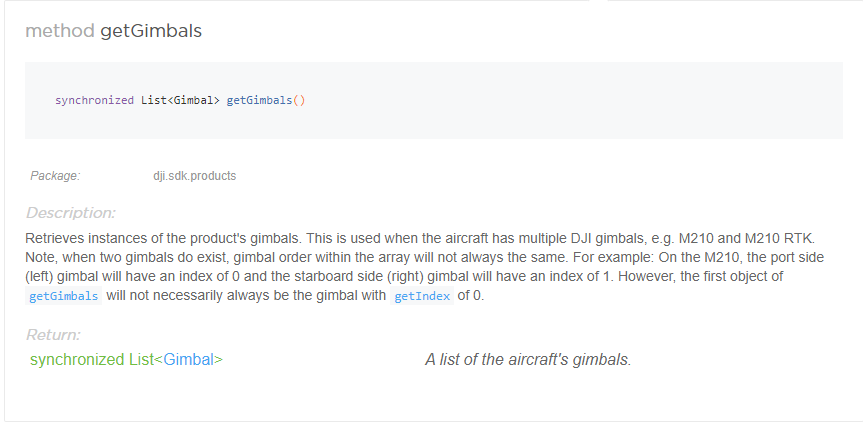Click the synchronized keyword in the code block
The image size is (863, 431).
click(94, 101)
